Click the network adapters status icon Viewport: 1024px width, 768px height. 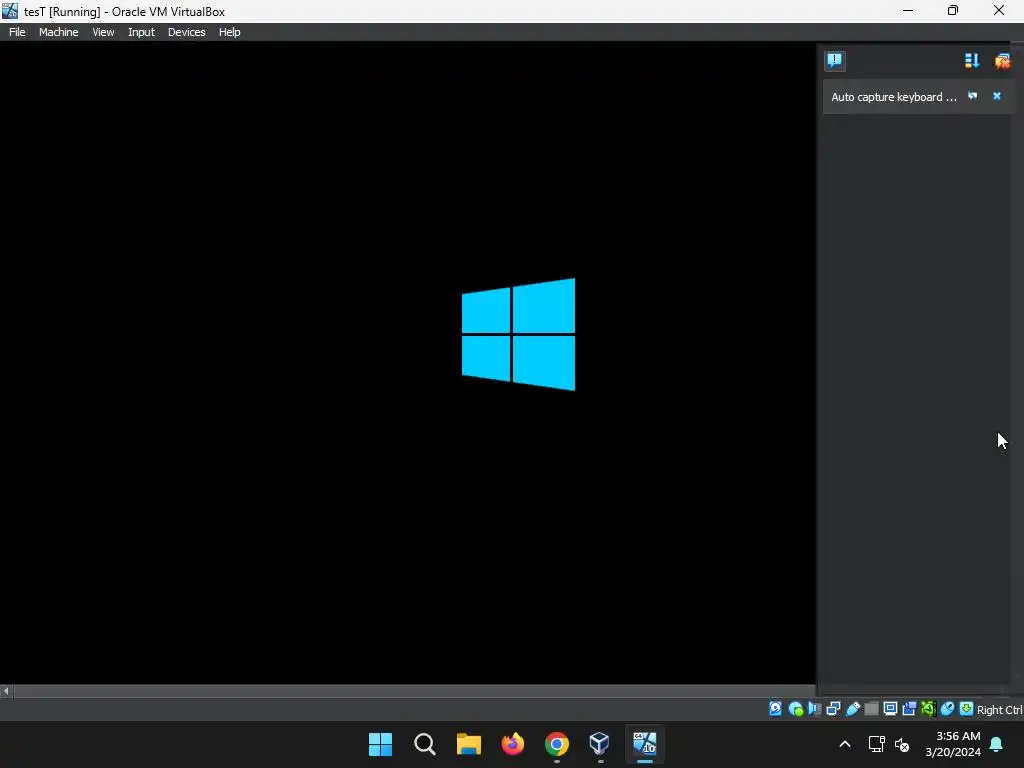[x=833, y=709]
